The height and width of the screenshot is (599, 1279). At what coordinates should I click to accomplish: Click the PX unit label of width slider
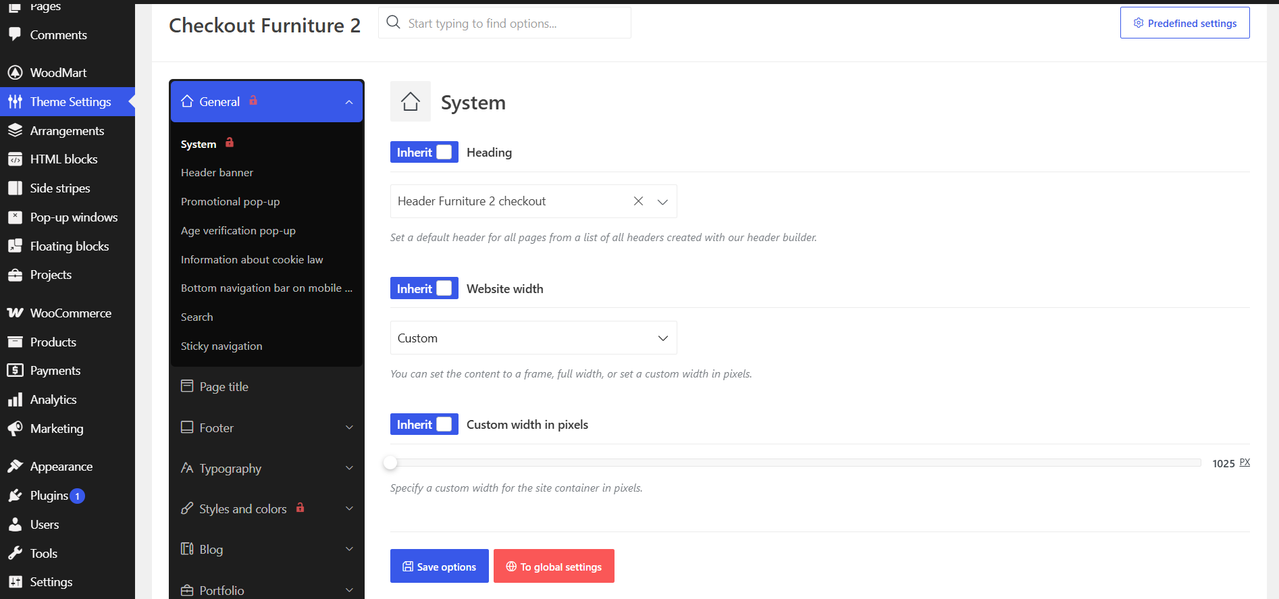pyautogui.click(x=1245, y=463)
